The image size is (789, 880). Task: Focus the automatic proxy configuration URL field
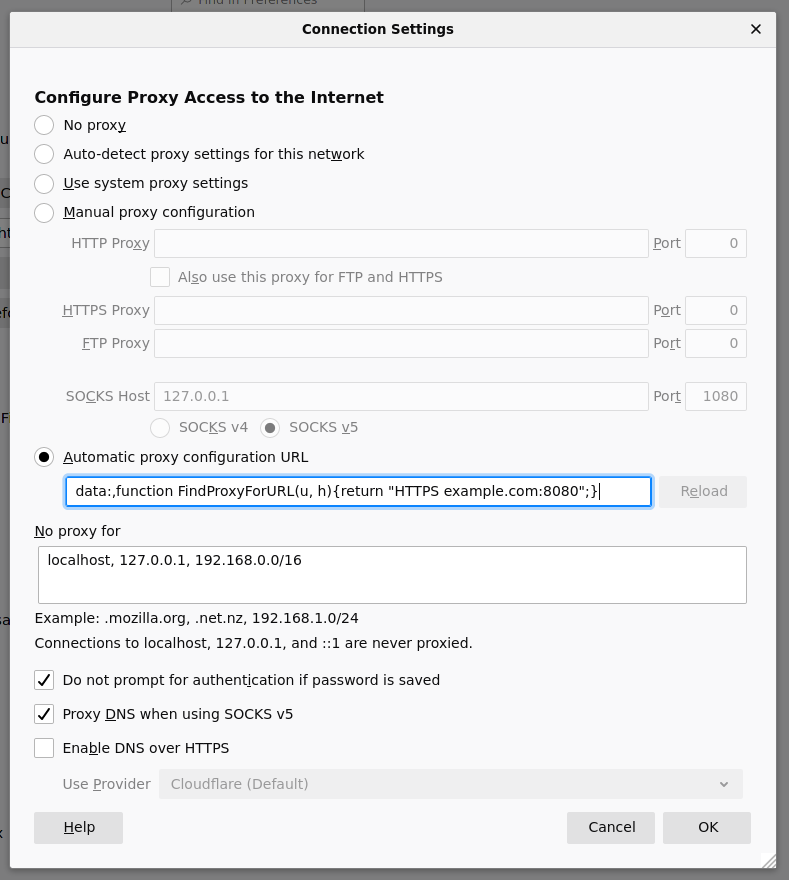click(x=358, y=491)
